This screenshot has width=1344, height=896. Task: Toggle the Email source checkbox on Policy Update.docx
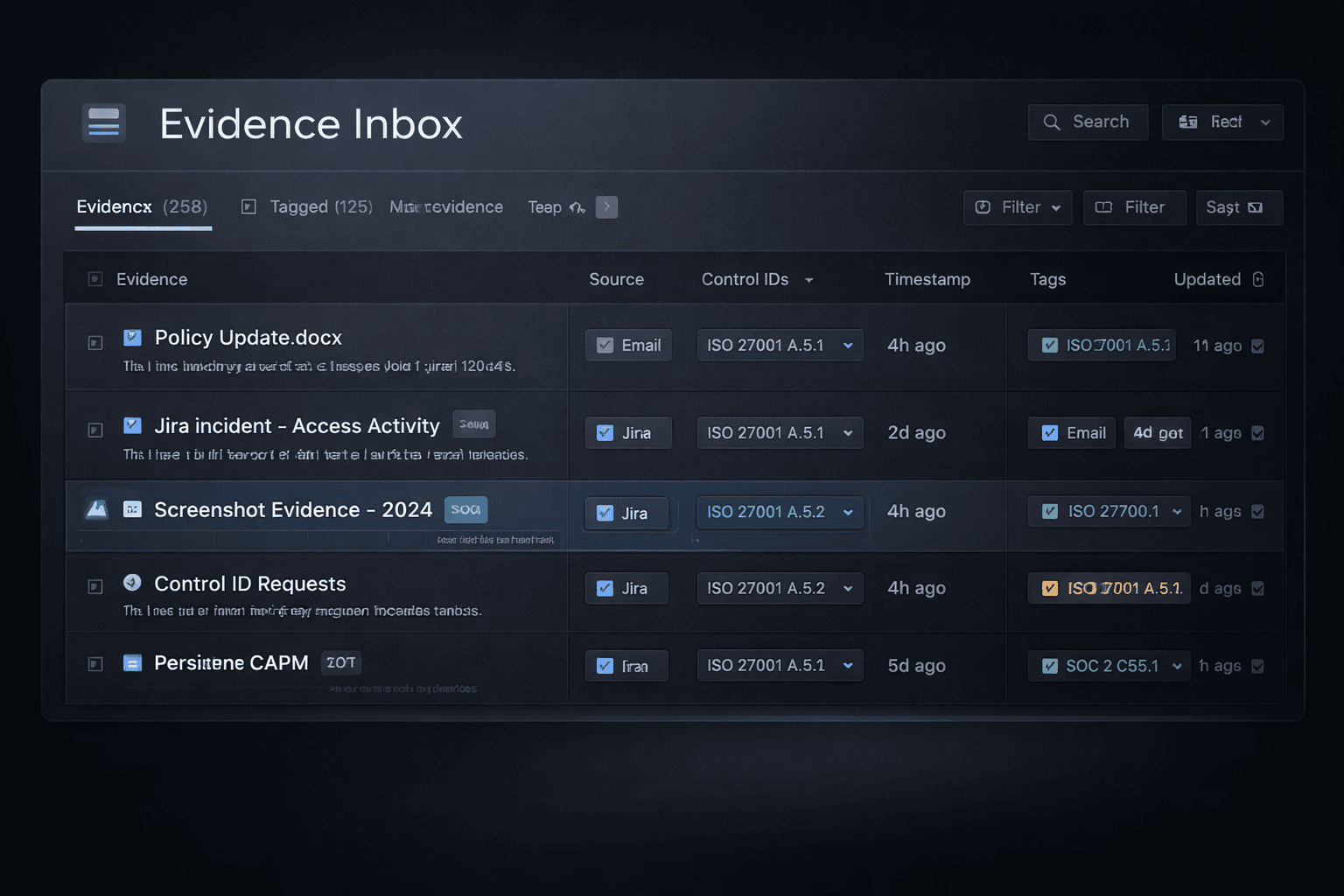coord(605,345)
